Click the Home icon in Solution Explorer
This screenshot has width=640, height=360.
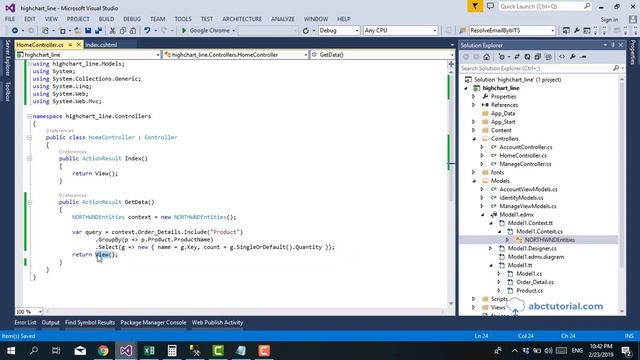487,57
